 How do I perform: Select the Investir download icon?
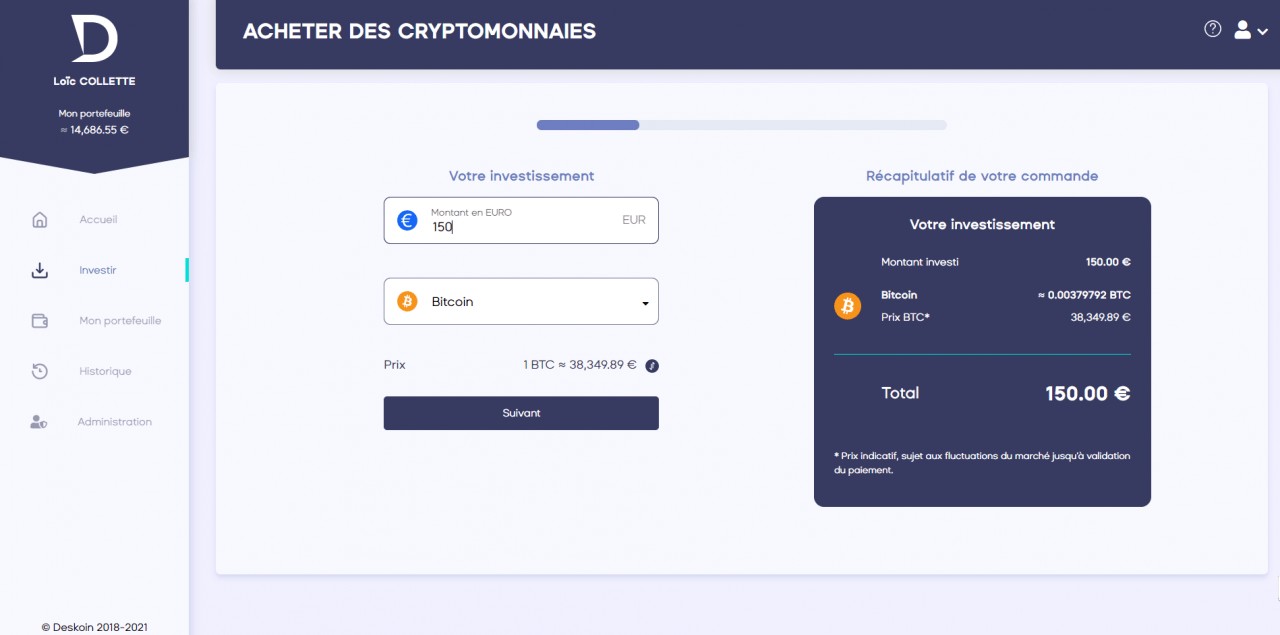click(x=39, y=270)
